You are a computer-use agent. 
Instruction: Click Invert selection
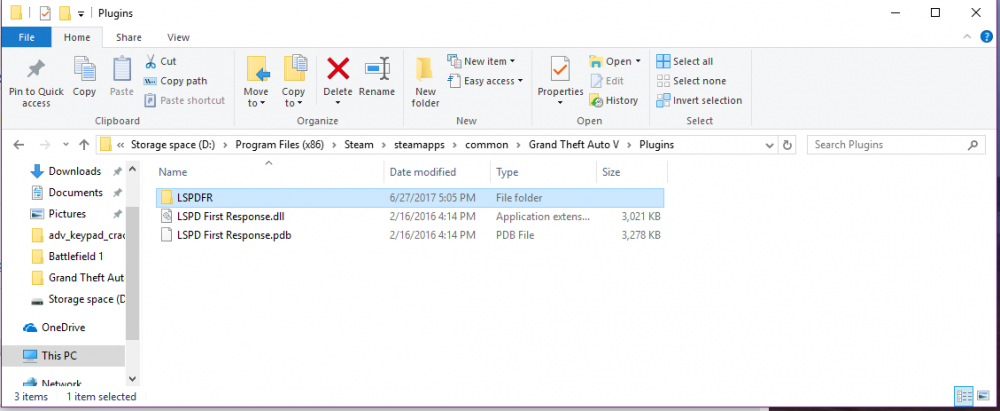[x=699, y=100]
